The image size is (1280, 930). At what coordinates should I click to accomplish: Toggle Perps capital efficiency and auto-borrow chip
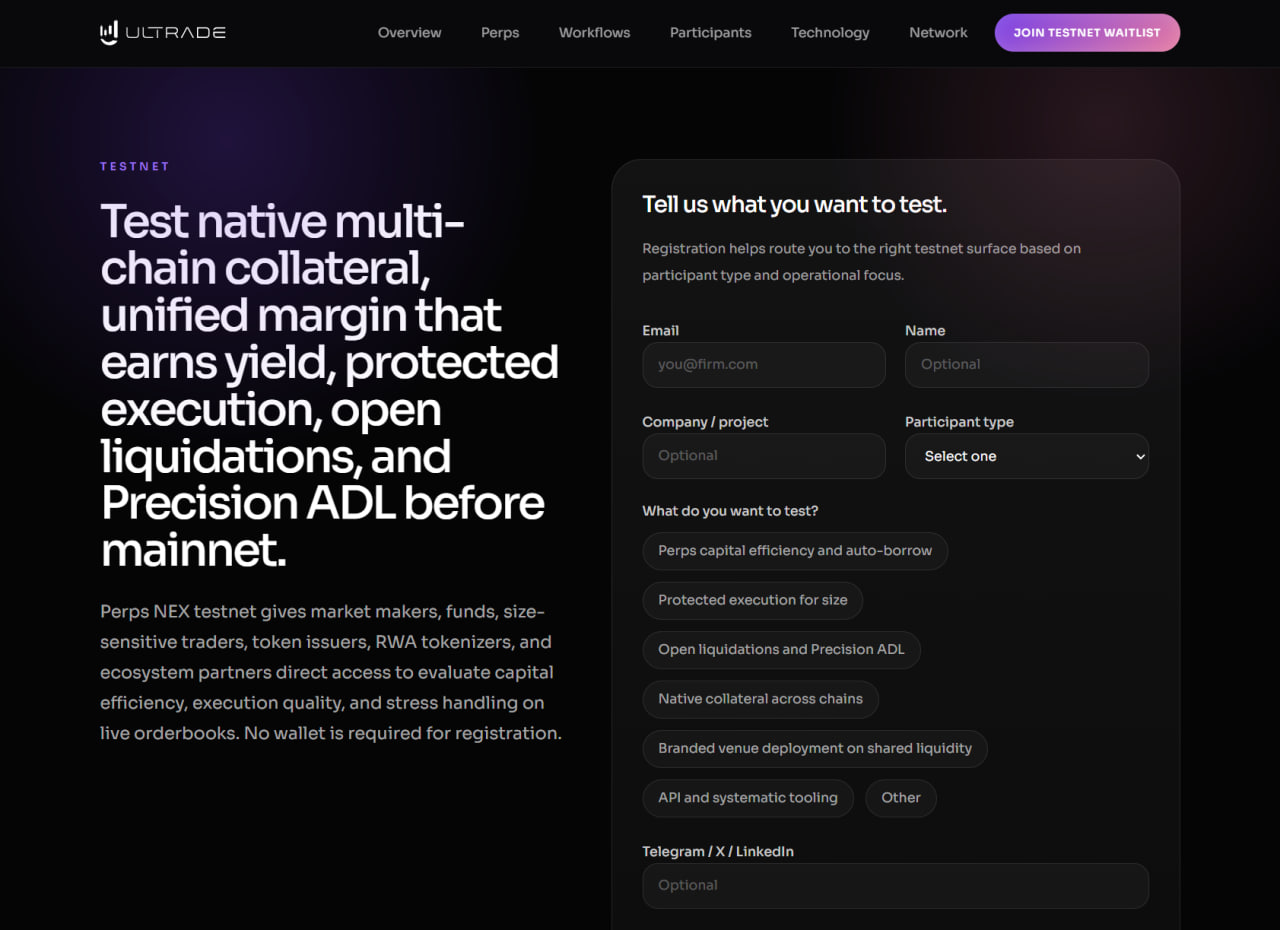tap(794, 551)
